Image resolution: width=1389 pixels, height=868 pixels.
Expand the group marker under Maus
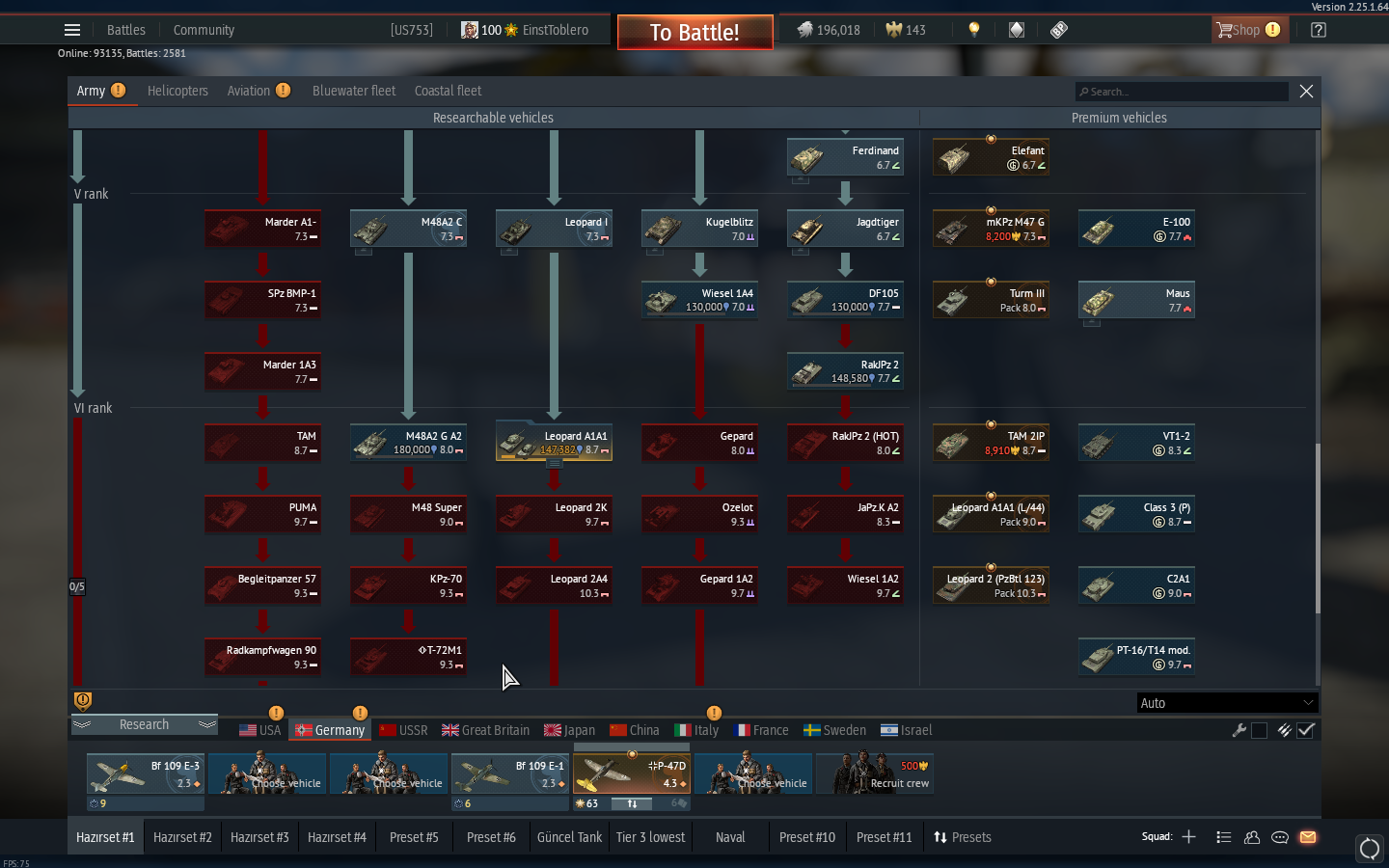(1092, 323)
